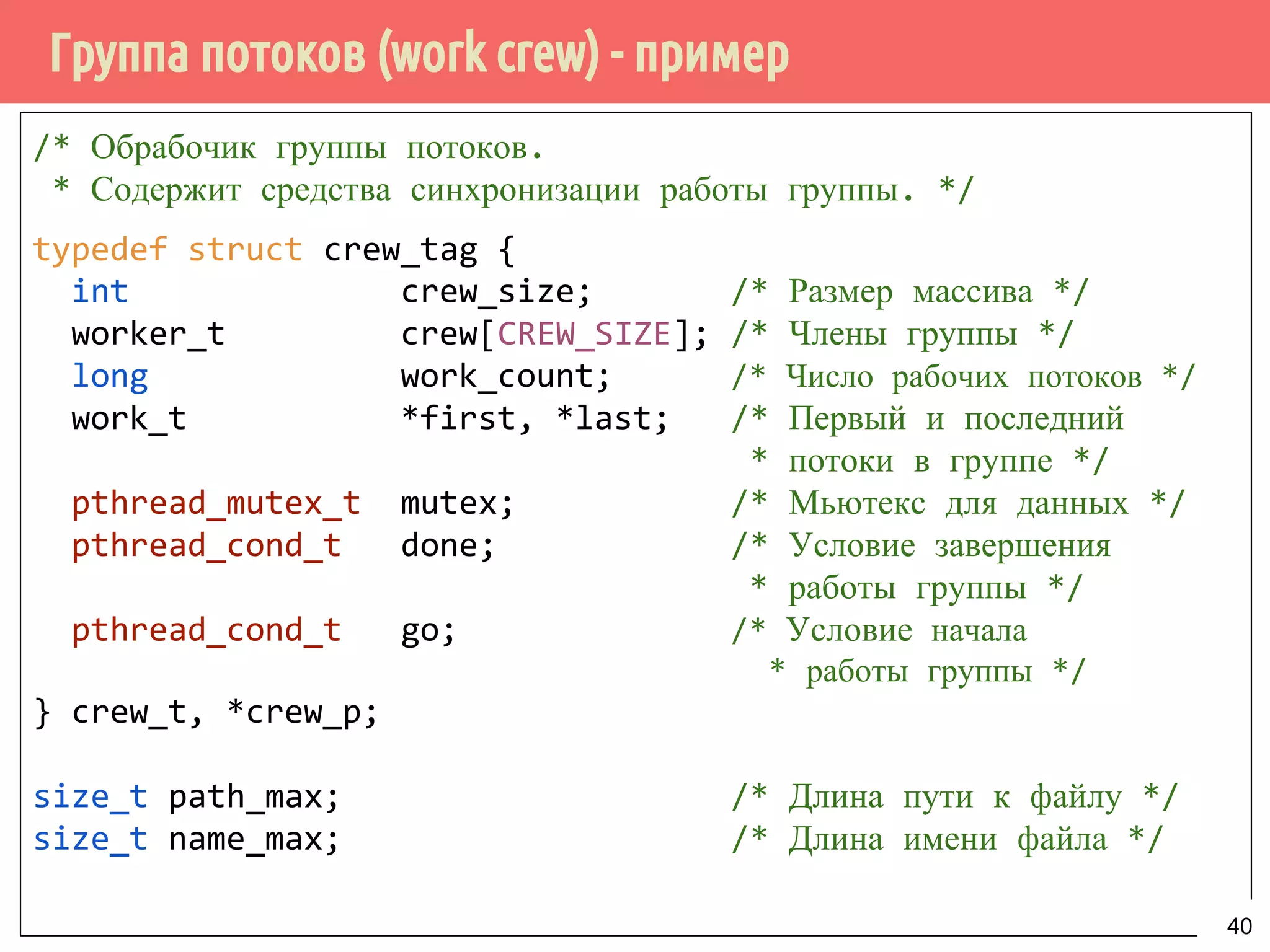Viewport: 1270px width, 952px height.
Task: Click the comment line 'Обрабочик группы потоков.'
Action: 316,148
